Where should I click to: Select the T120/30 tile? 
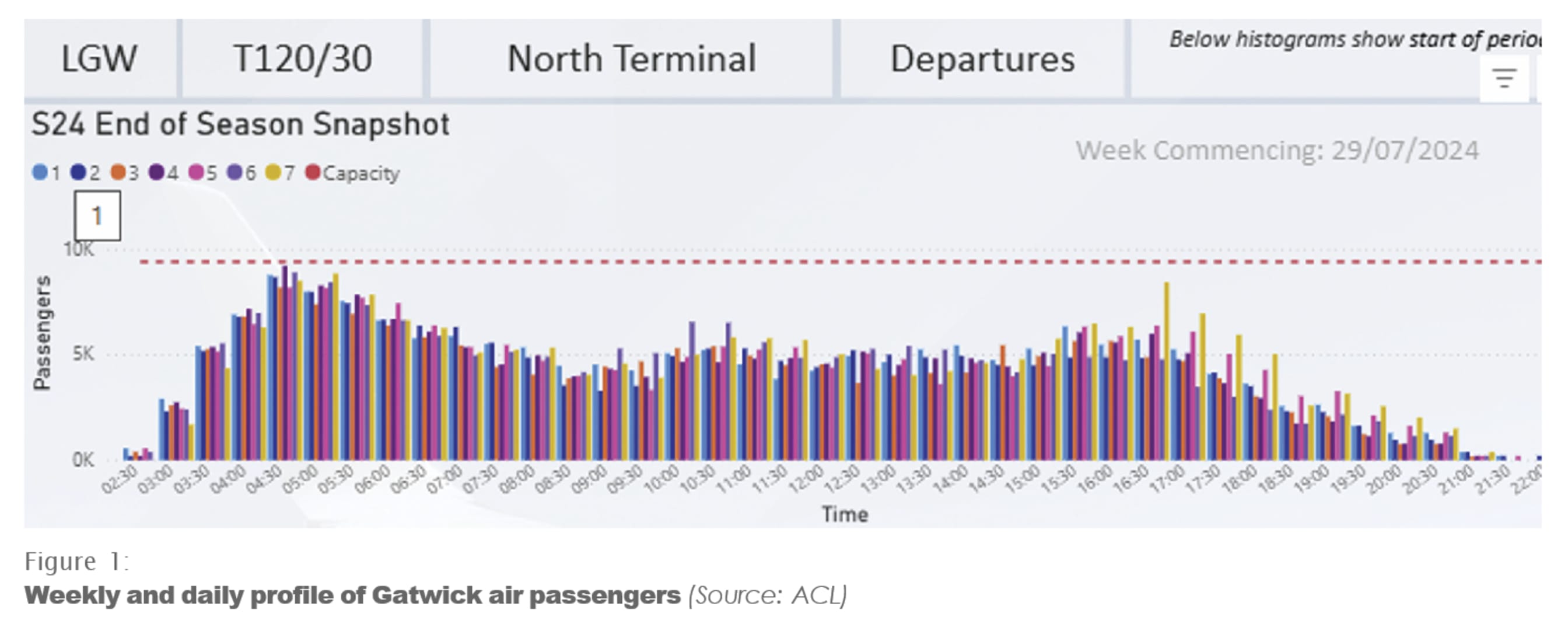303,59
